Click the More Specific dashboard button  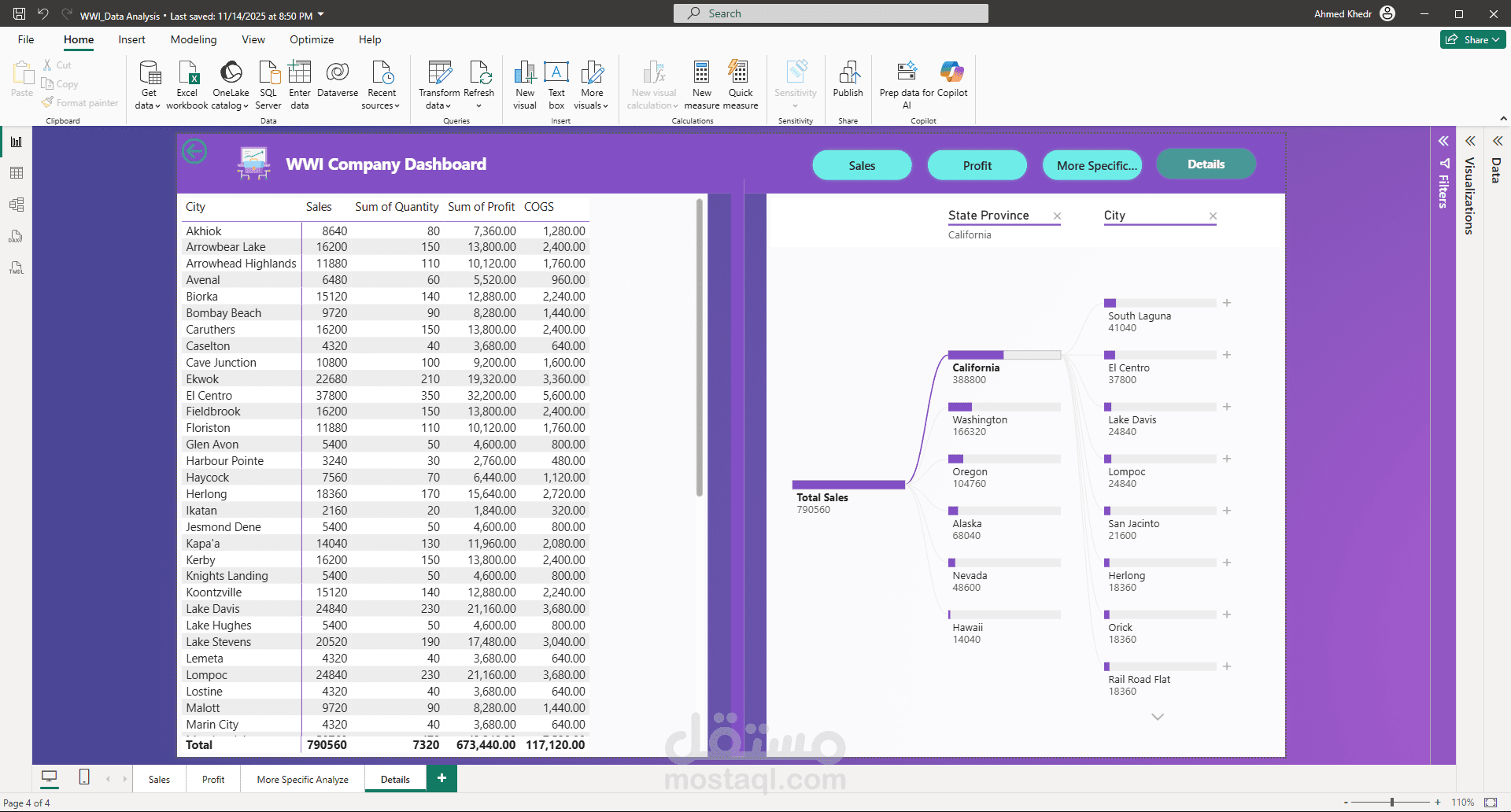coord(1092,165)
